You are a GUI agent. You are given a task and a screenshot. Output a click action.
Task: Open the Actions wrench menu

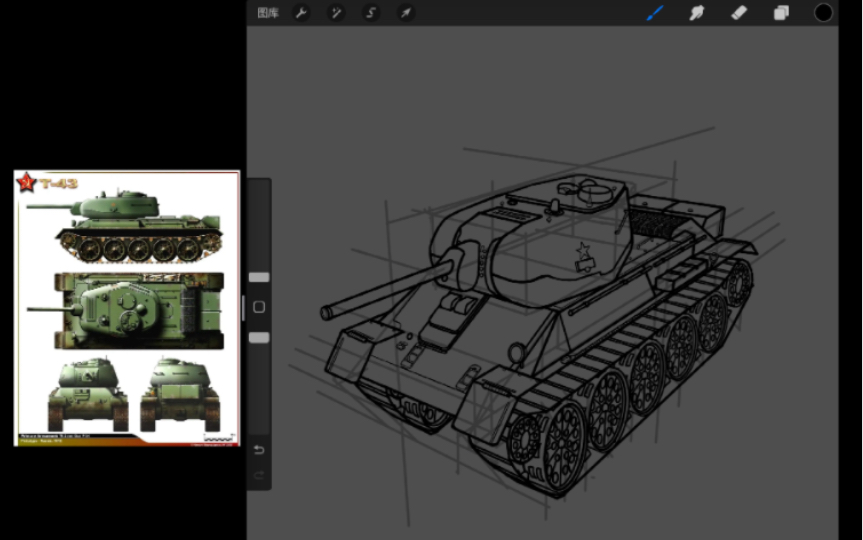pos(301,13)
